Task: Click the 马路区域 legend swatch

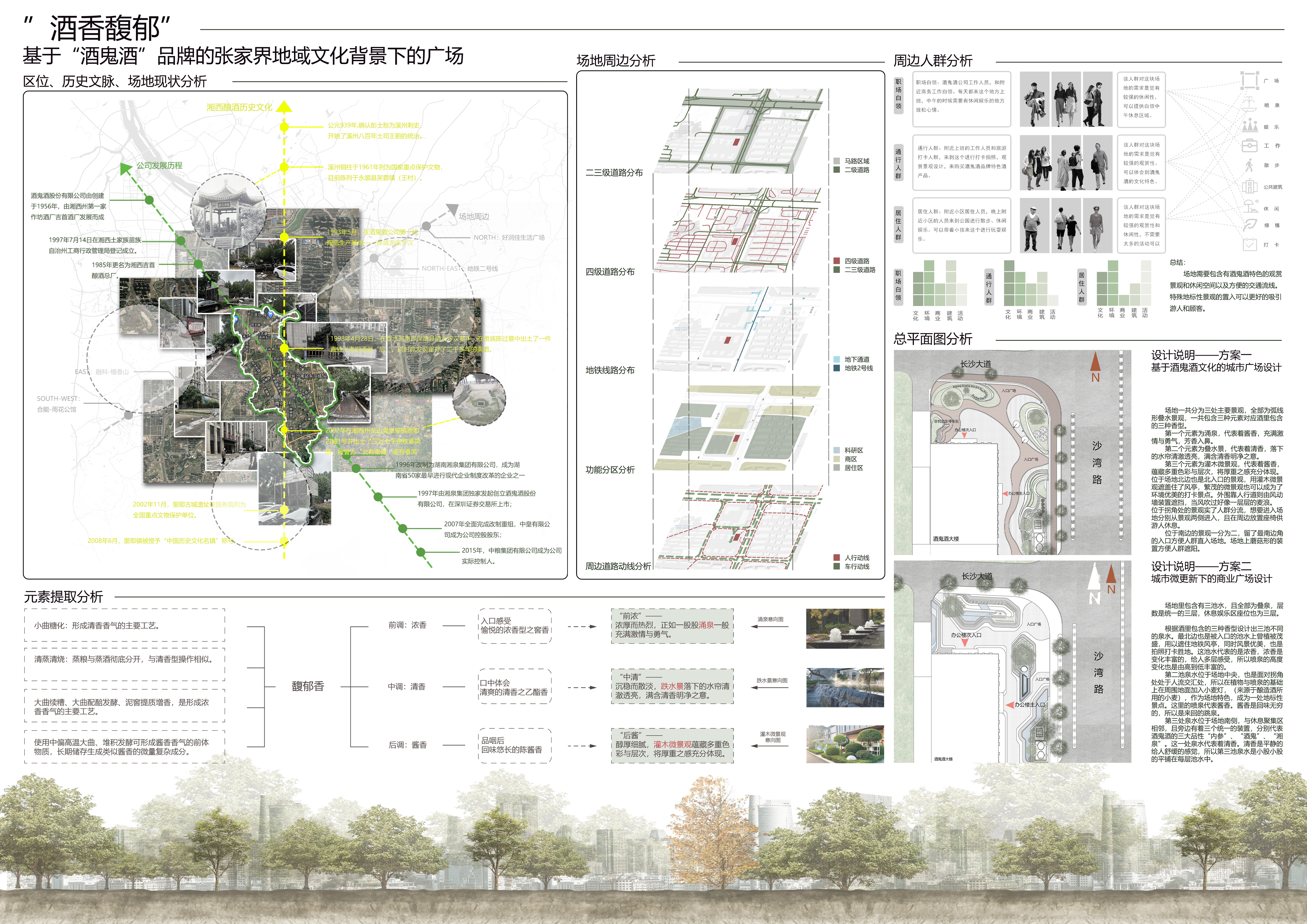Action: coord(836,161)
